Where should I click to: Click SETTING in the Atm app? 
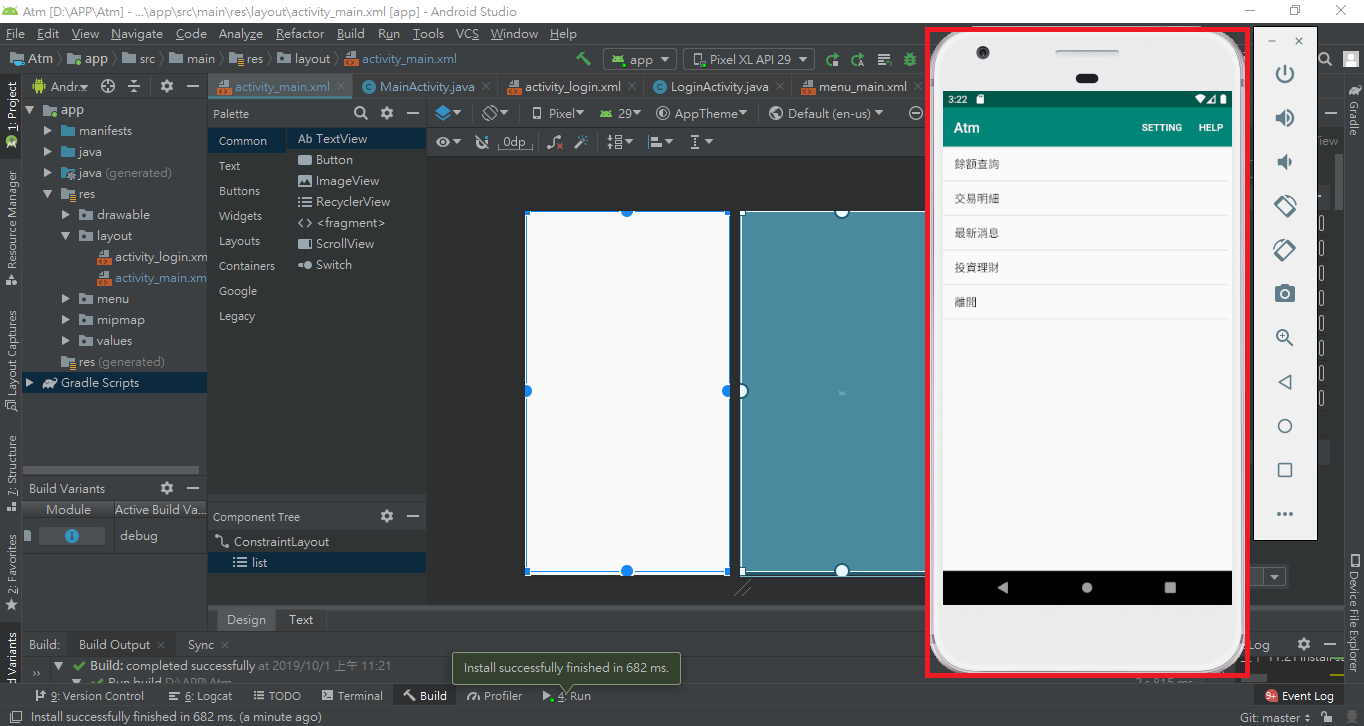(1161, 127)
